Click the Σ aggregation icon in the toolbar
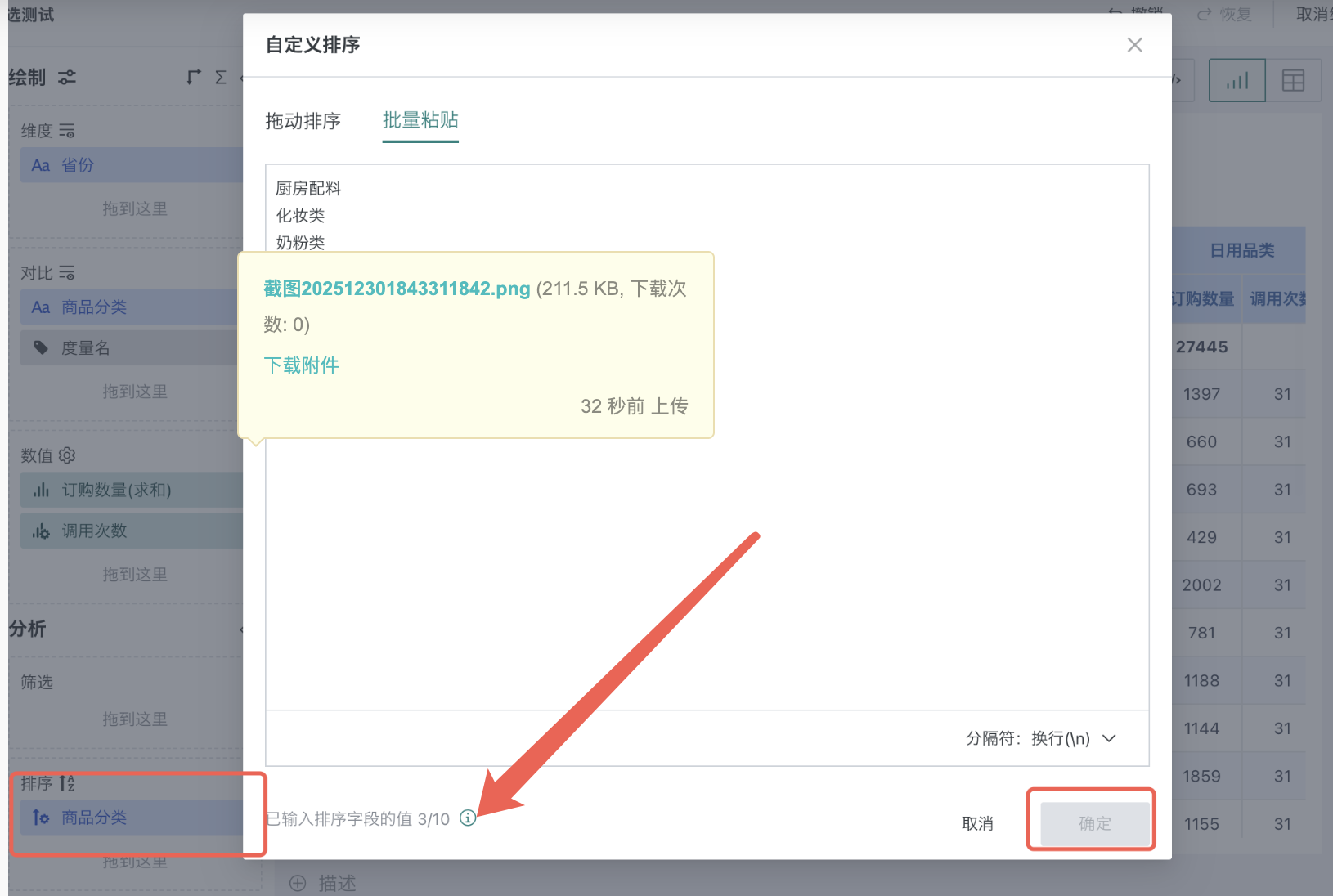This screenshot has height=896, width=1333. point(220,77)
